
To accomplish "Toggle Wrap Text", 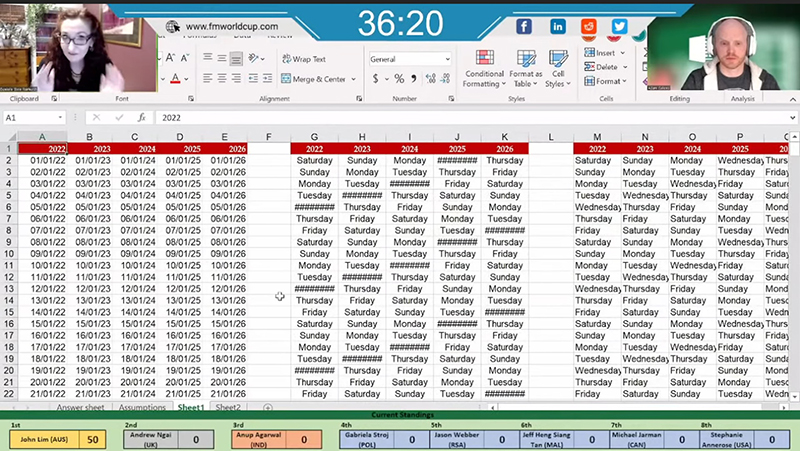I will pos(304,59).
